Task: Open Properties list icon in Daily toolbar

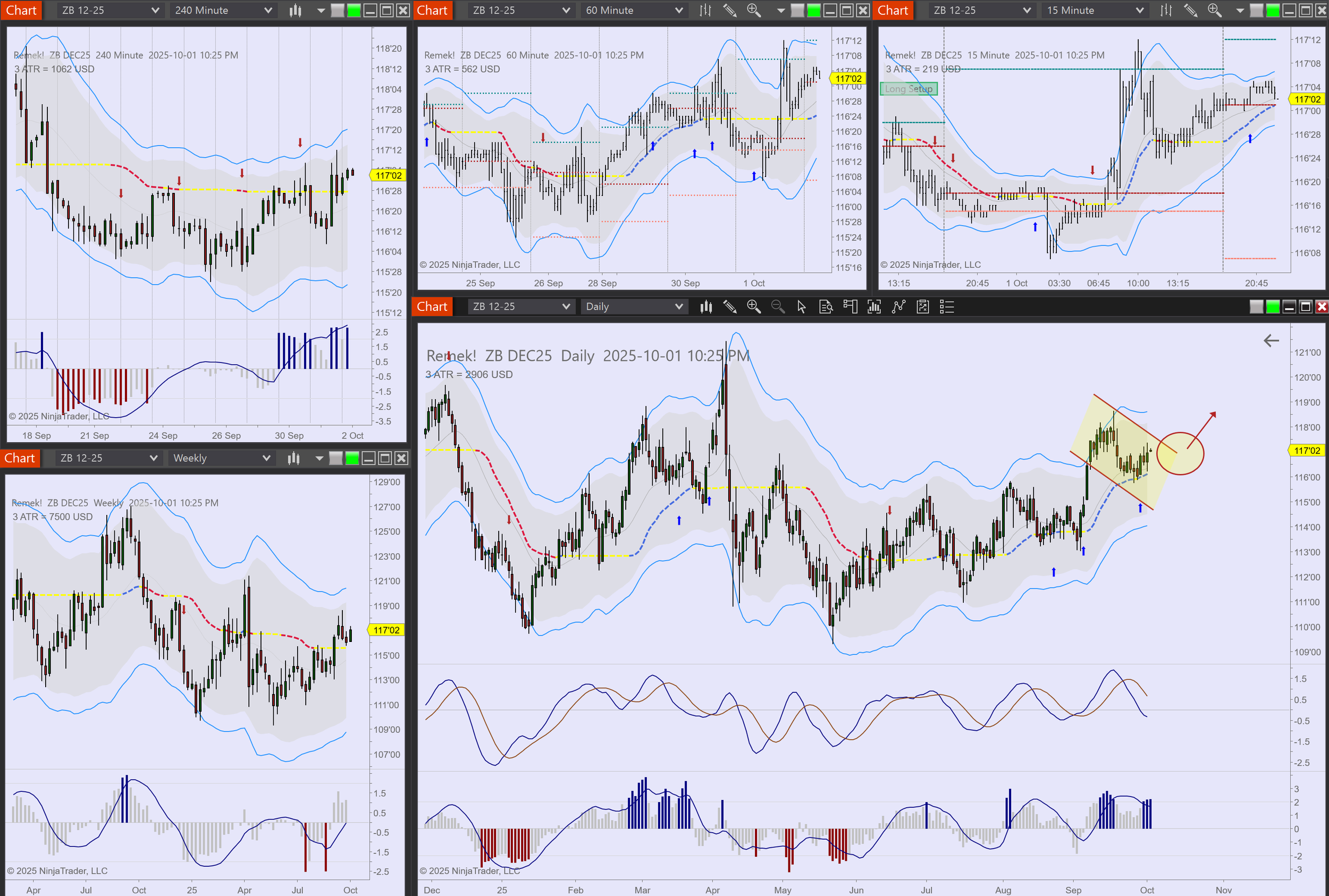Action: coord(947,307)
